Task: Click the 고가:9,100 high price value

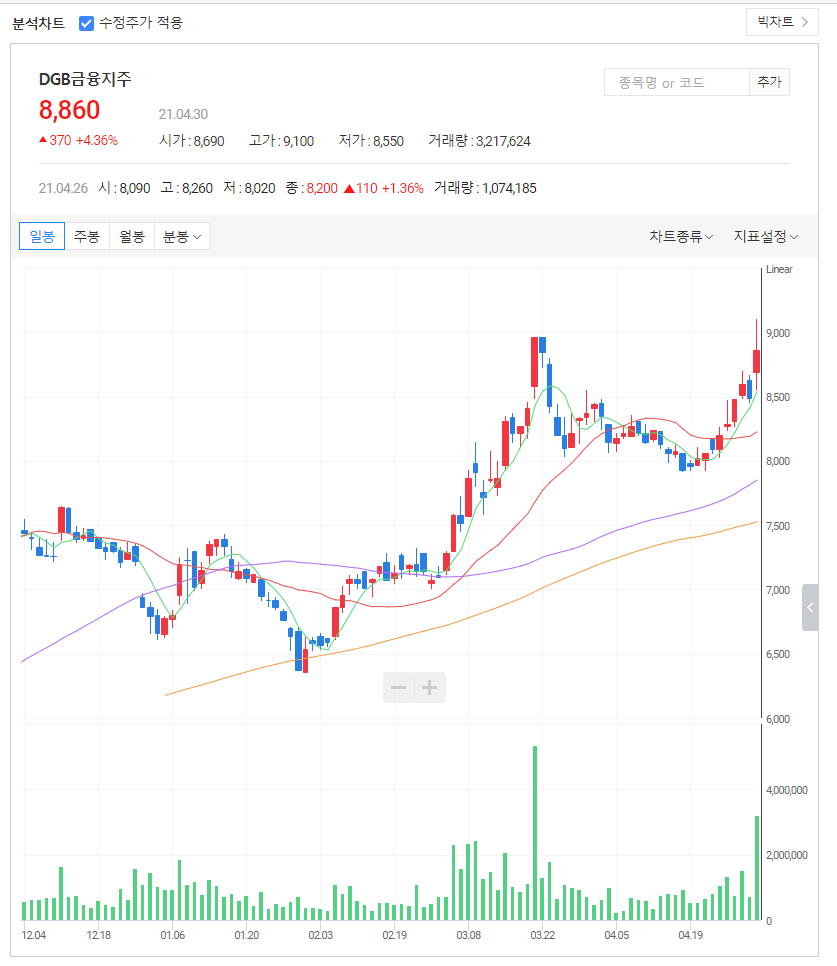Action: click(x=281, y=141)
